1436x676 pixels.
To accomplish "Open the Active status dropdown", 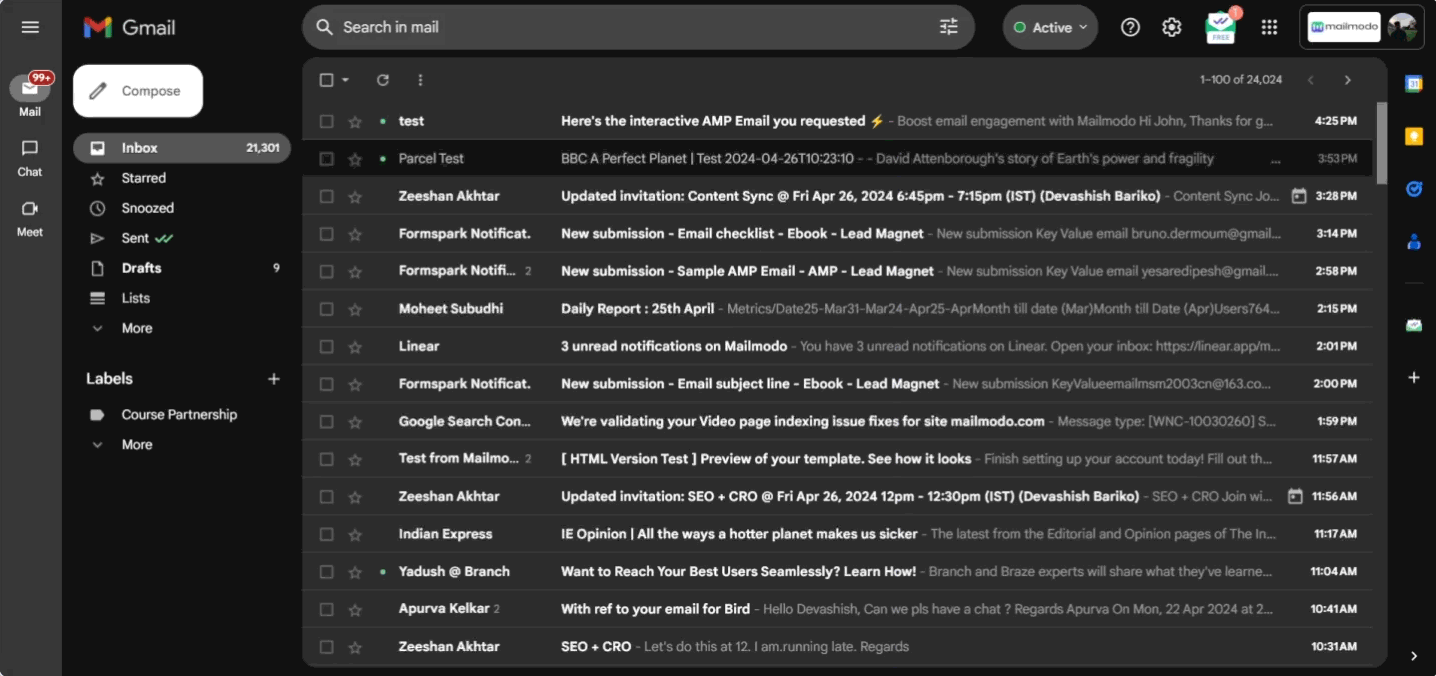I will pyautogui.click(x=1050, y=27).
